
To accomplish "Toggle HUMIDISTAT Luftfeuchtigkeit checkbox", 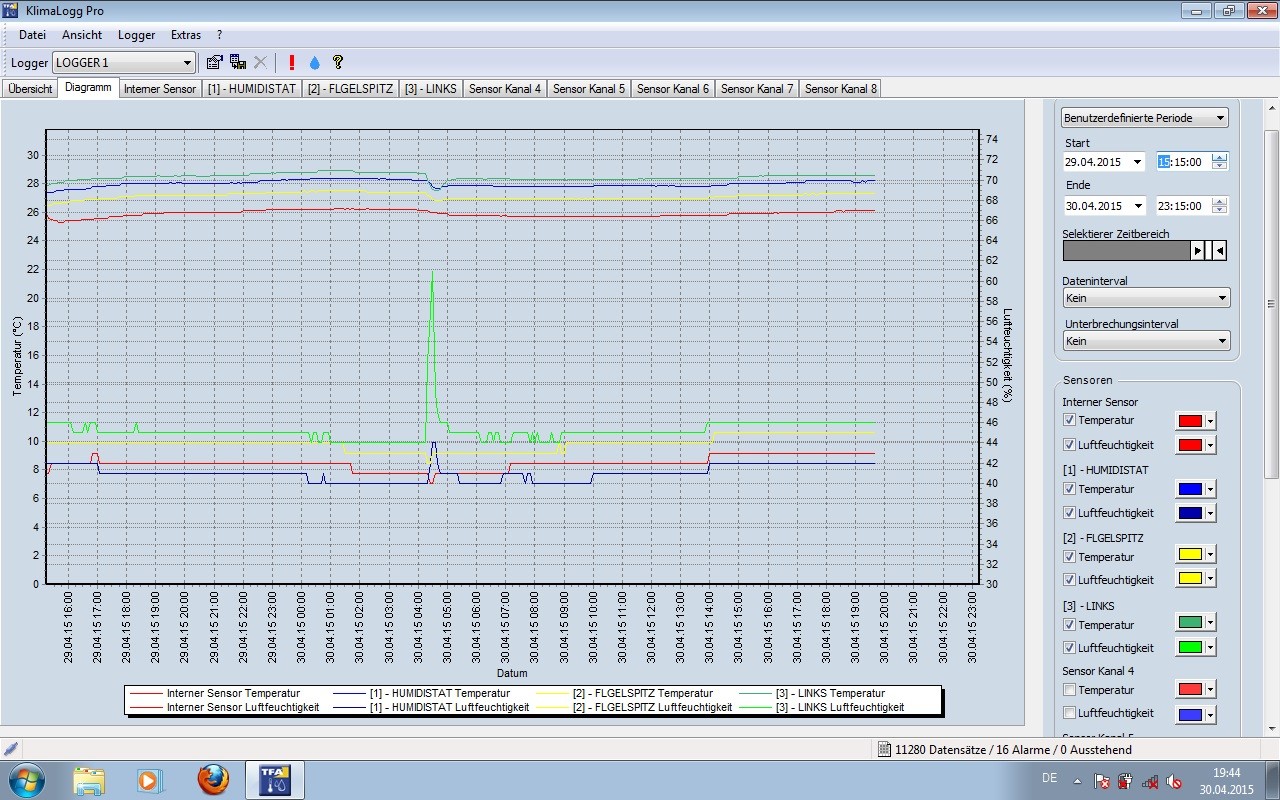I will (1069, 512).
